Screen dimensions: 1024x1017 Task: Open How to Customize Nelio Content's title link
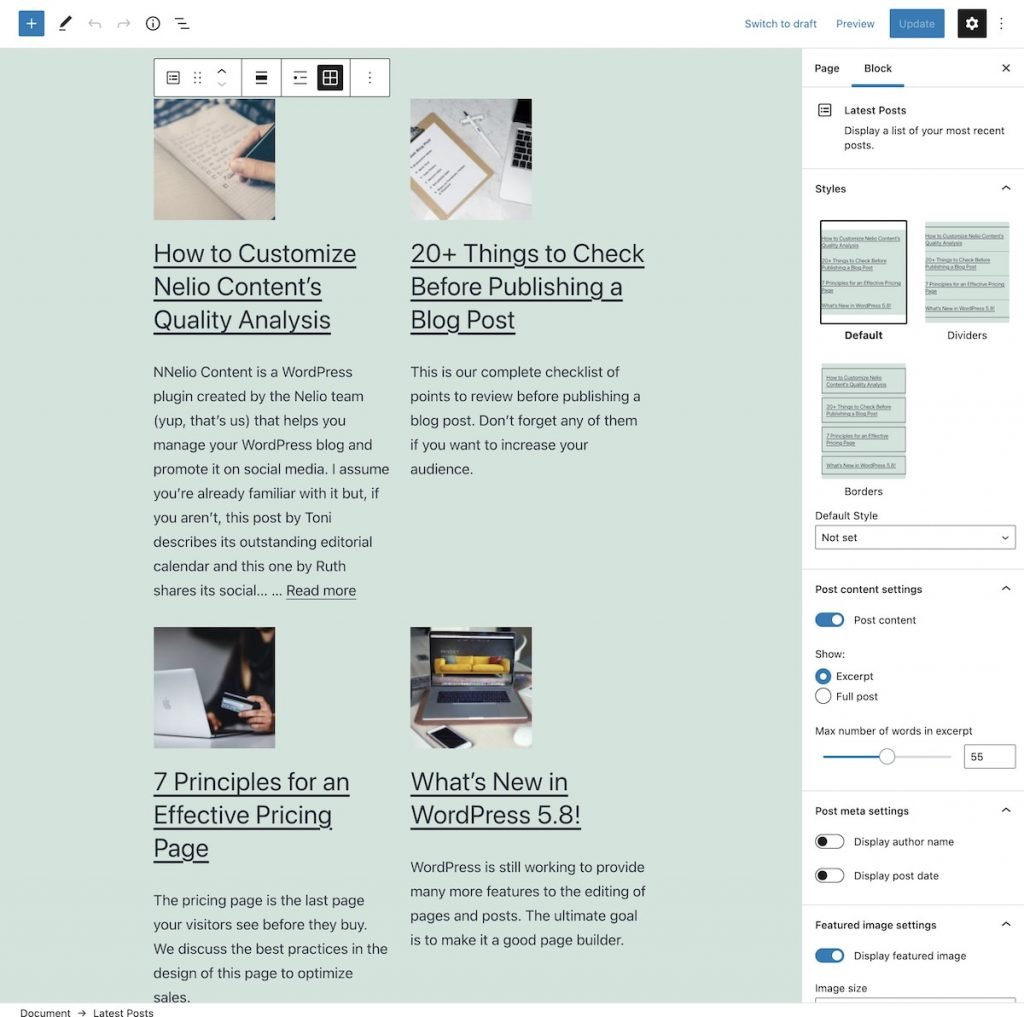pyautogui.click(x=255, y=287)
